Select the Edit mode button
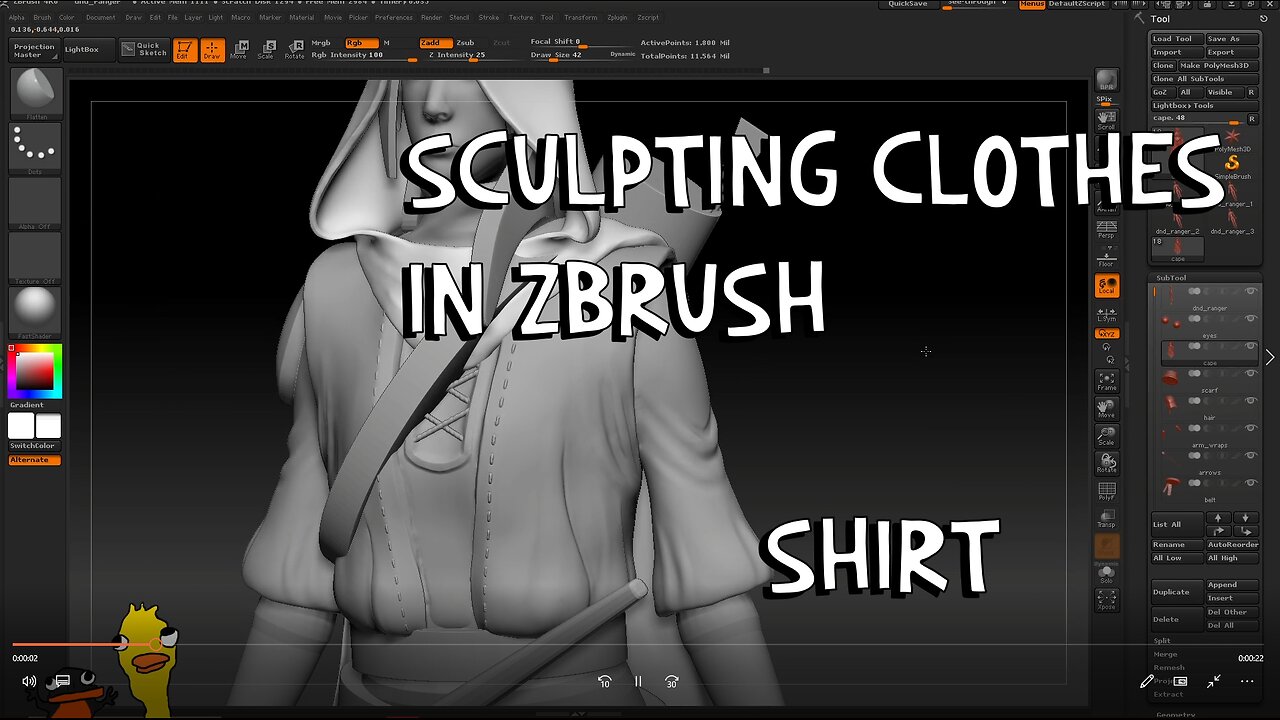The height and width of the screenshot is (720, 1280). [184, 50]
